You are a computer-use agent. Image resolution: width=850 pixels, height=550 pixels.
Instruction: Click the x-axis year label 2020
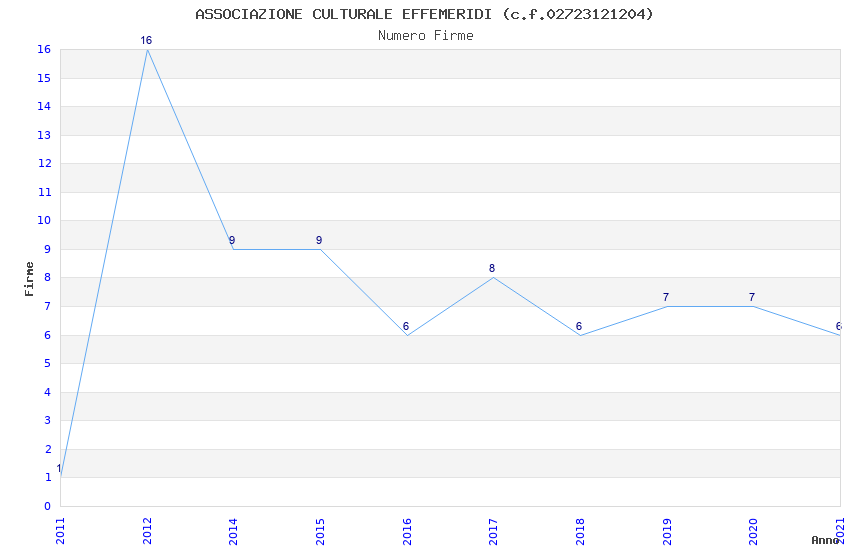[753, 531]
